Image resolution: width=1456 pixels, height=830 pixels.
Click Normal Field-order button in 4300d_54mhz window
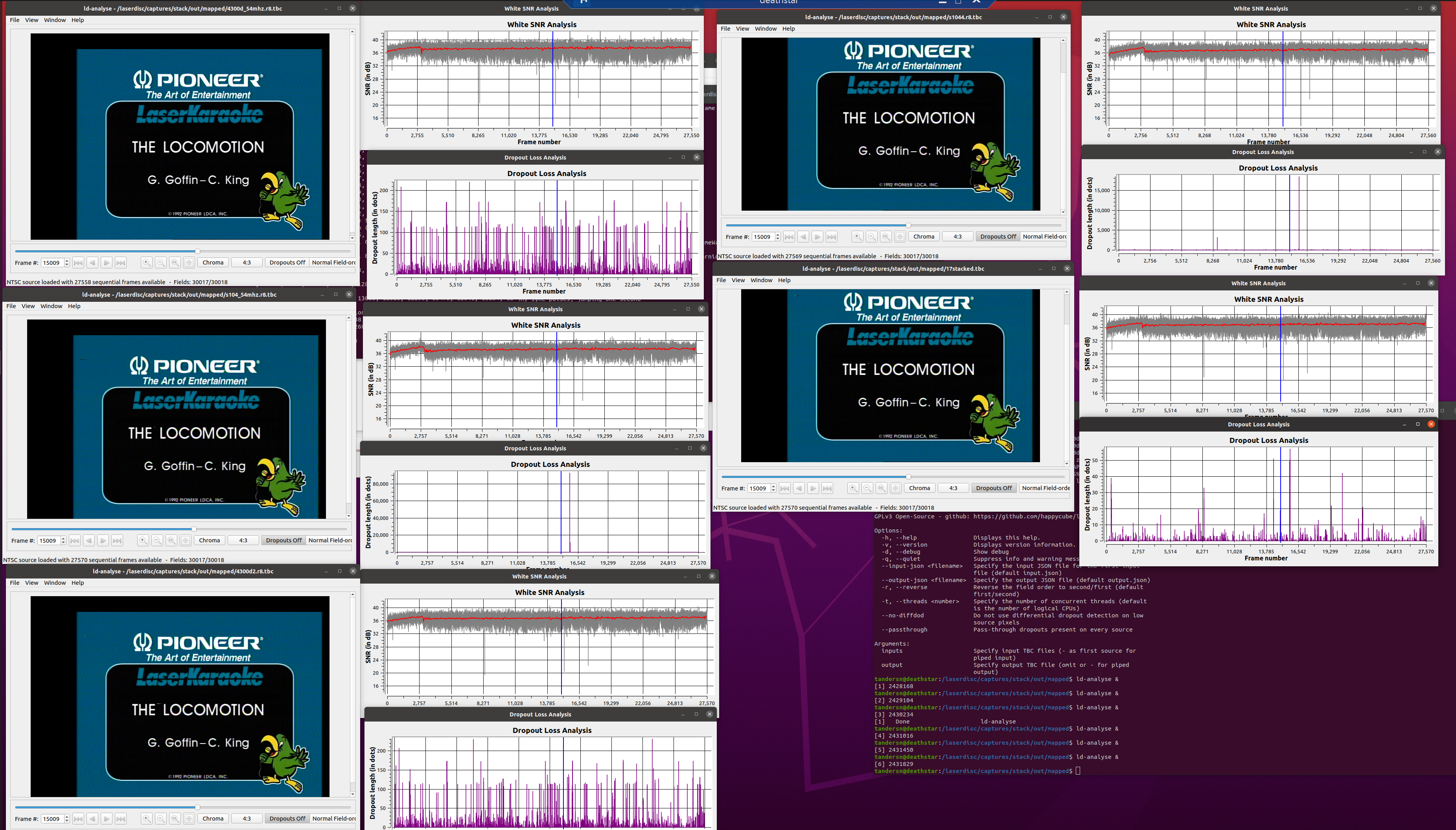click(x=333, y=263)
